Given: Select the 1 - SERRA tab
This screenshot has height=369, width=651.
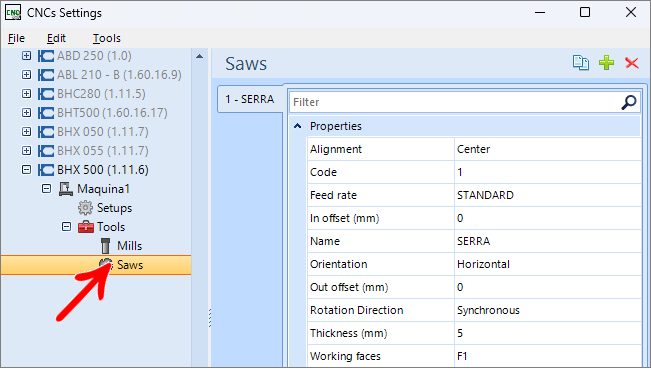Looking at the screenshot, I should click(x=250, y=99).
